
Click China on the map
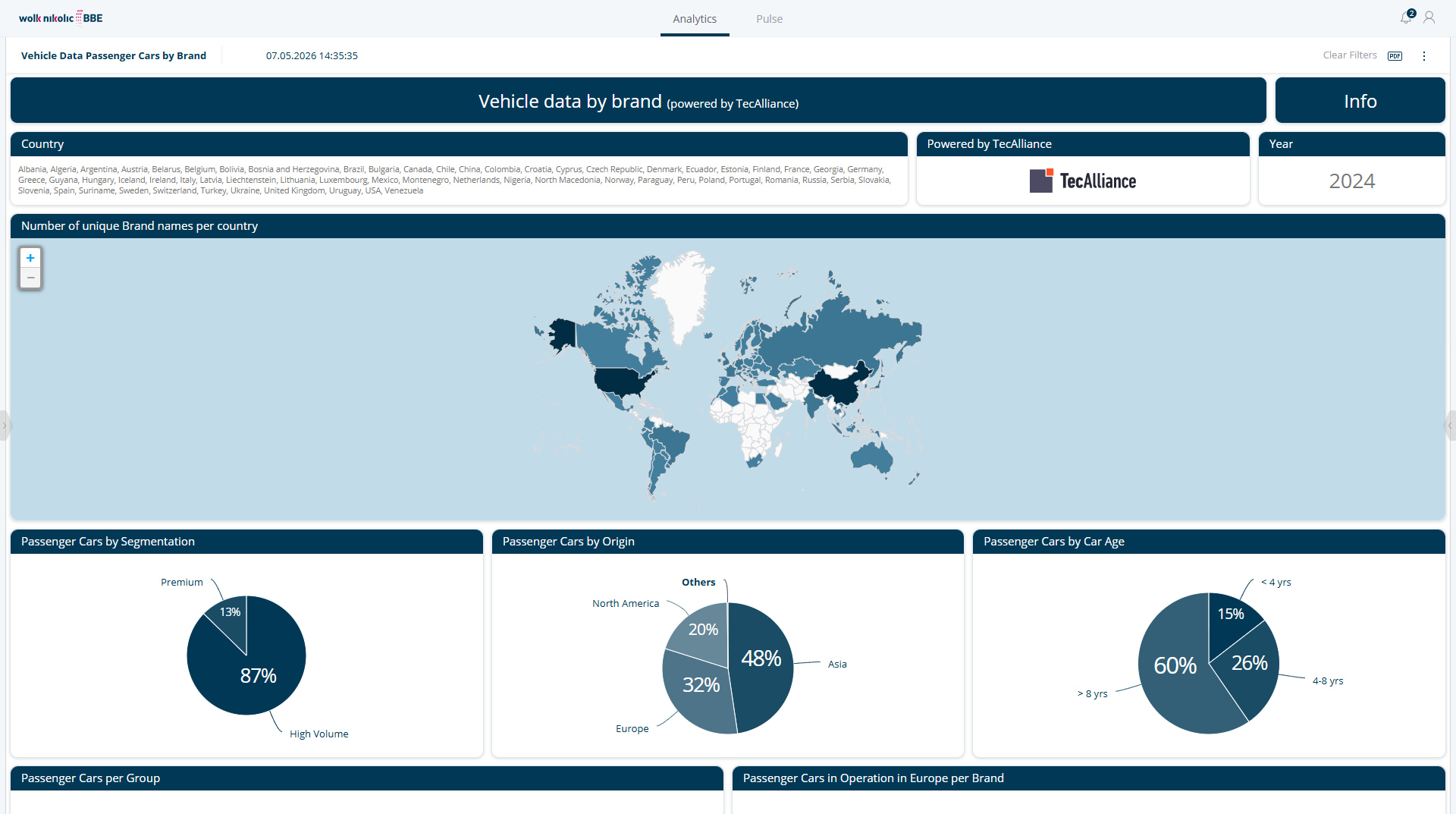(x=838, y=388)
